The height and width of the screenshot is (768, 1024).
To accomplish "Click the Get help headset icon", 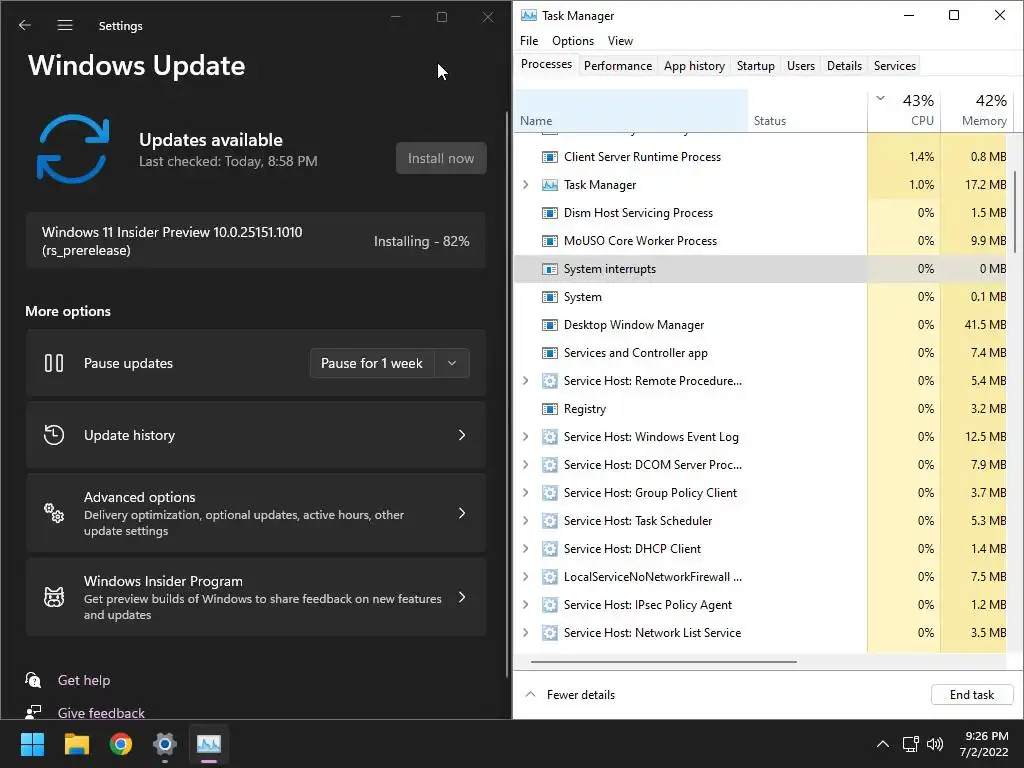I will (x=33, y=680).
